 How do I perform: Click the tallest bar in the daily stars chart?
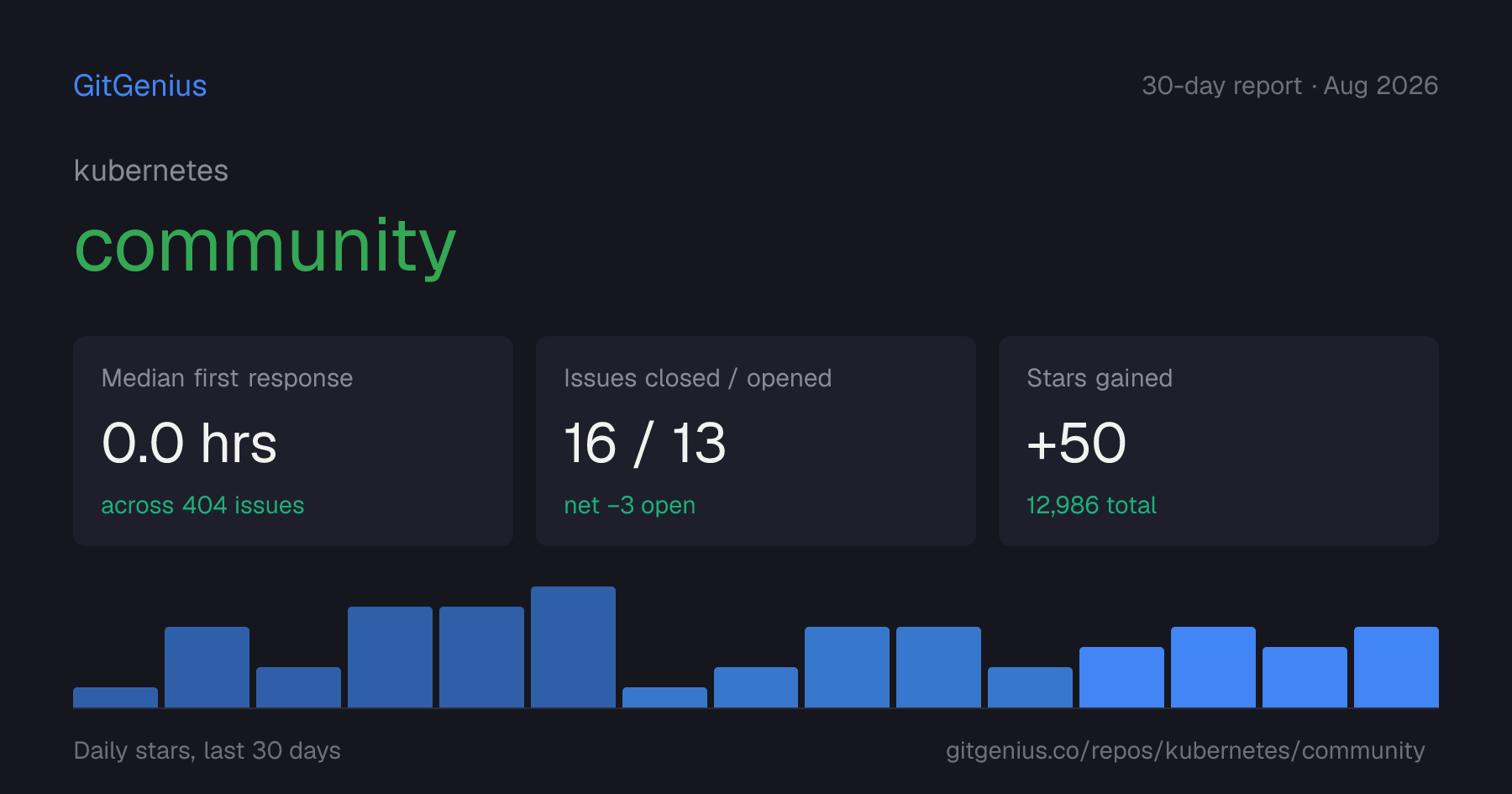pos(573,647)
